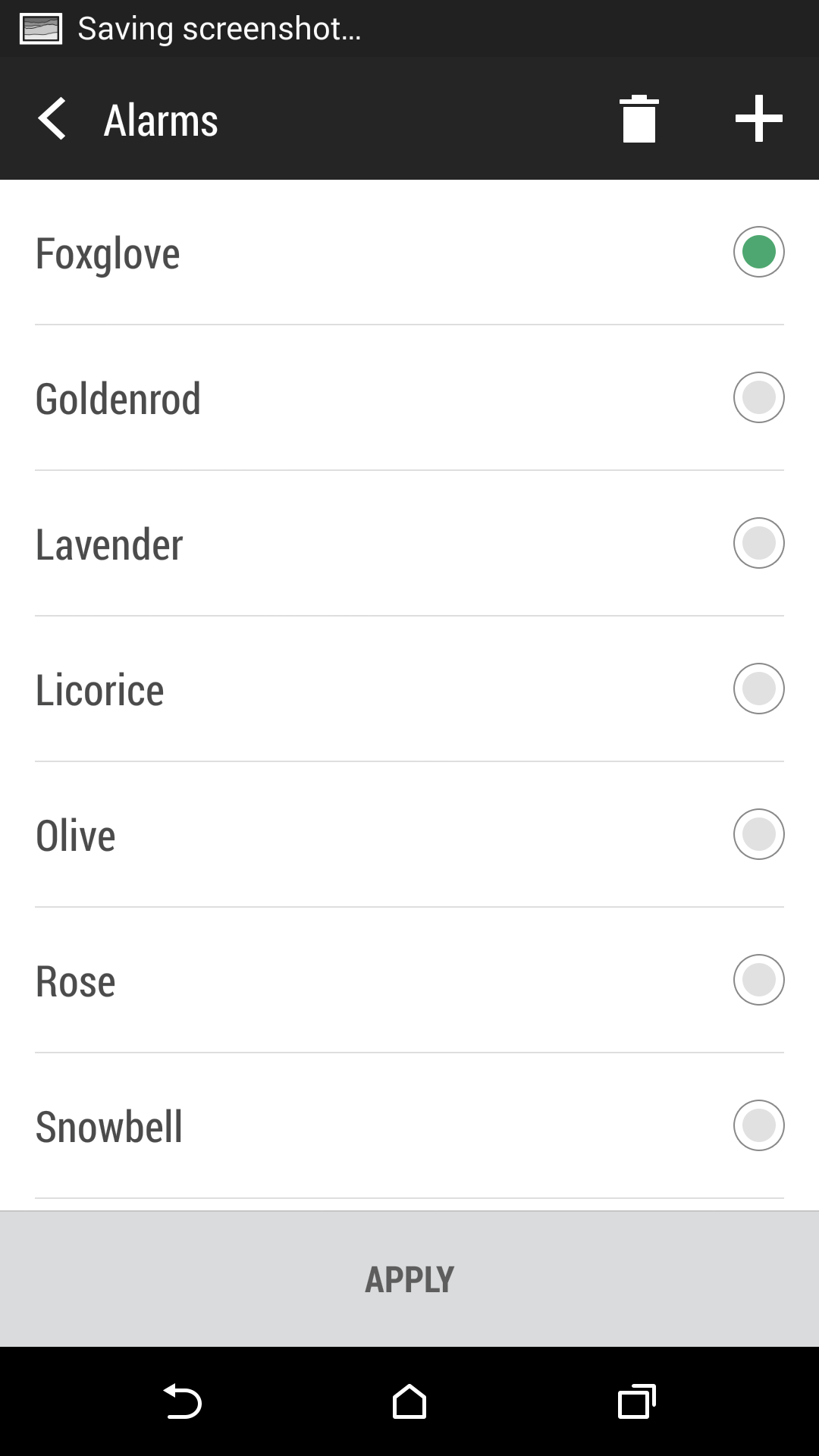Tap the Alarms title text
Viewport: 819px width, 1456px height.
(x=161, y=121)
